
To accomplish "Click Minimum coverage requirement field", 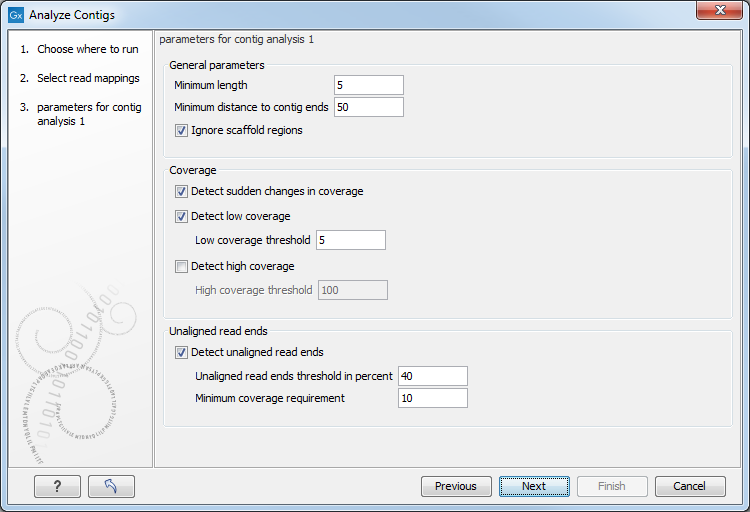I will [433, 398].
